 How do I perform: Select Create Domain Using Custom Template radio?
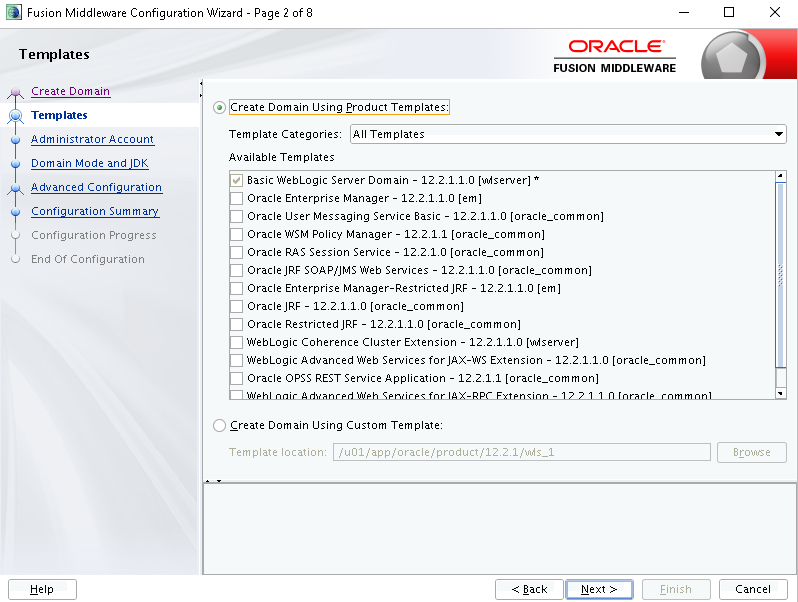click(219, 425)
